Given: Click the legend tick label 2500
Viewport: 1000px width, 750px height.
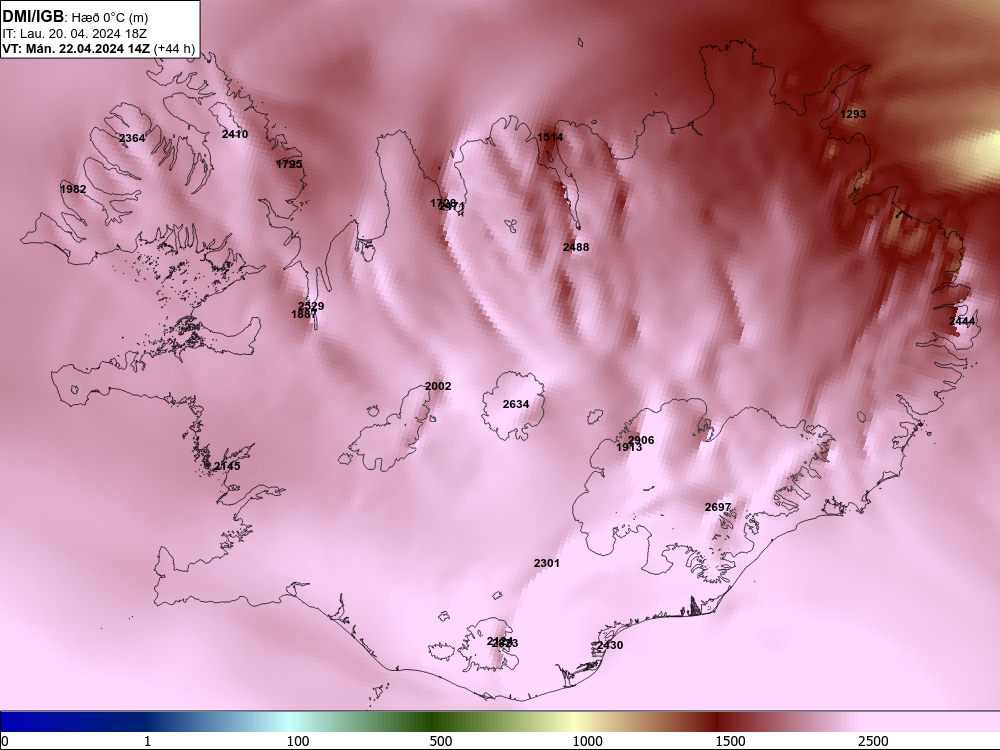Looking at the screenshot, I should click(873, 741).
